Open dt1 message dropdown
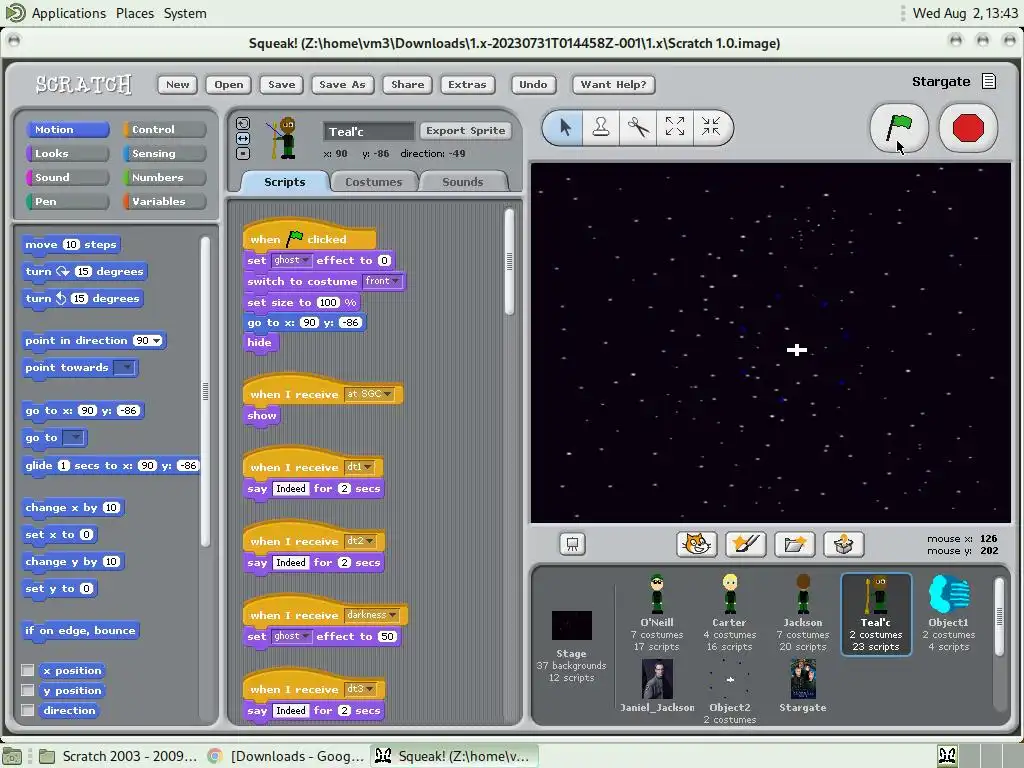Screen dimensions: 1024x768 [360, 467]
